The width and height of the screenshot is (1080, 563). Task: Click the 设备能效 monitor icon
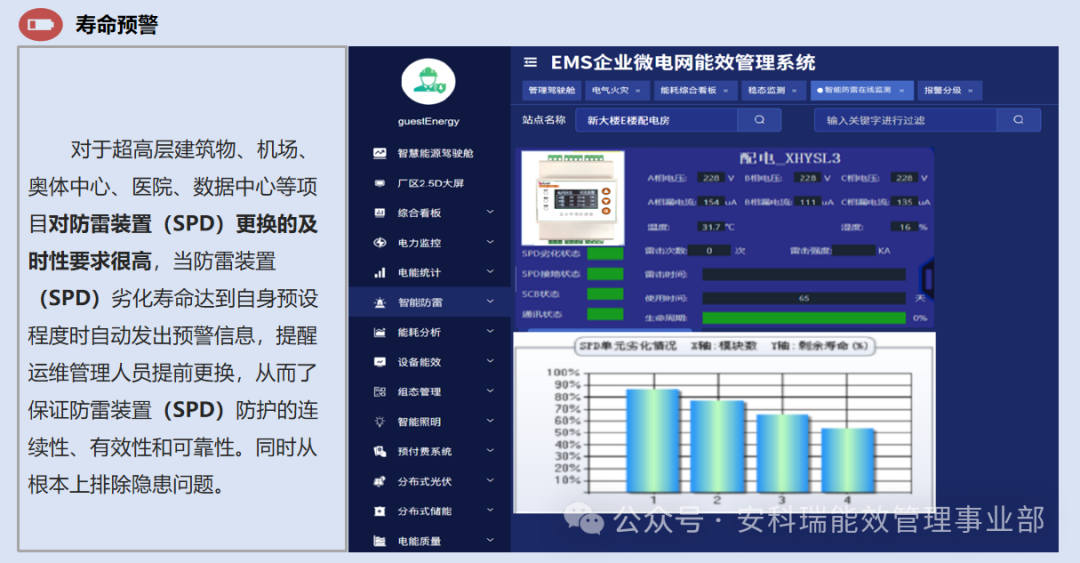(380, 362)
